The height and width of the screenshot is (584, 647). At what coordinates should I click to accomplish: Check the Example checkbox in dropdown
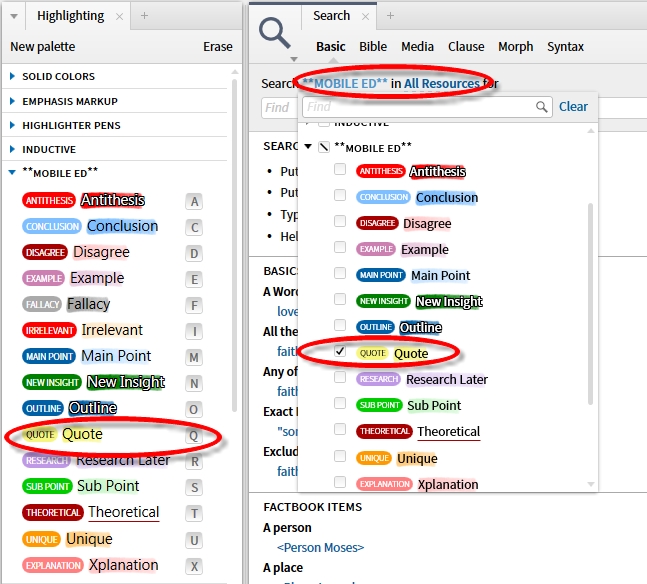pyautogui.click(x=340, y=247)
